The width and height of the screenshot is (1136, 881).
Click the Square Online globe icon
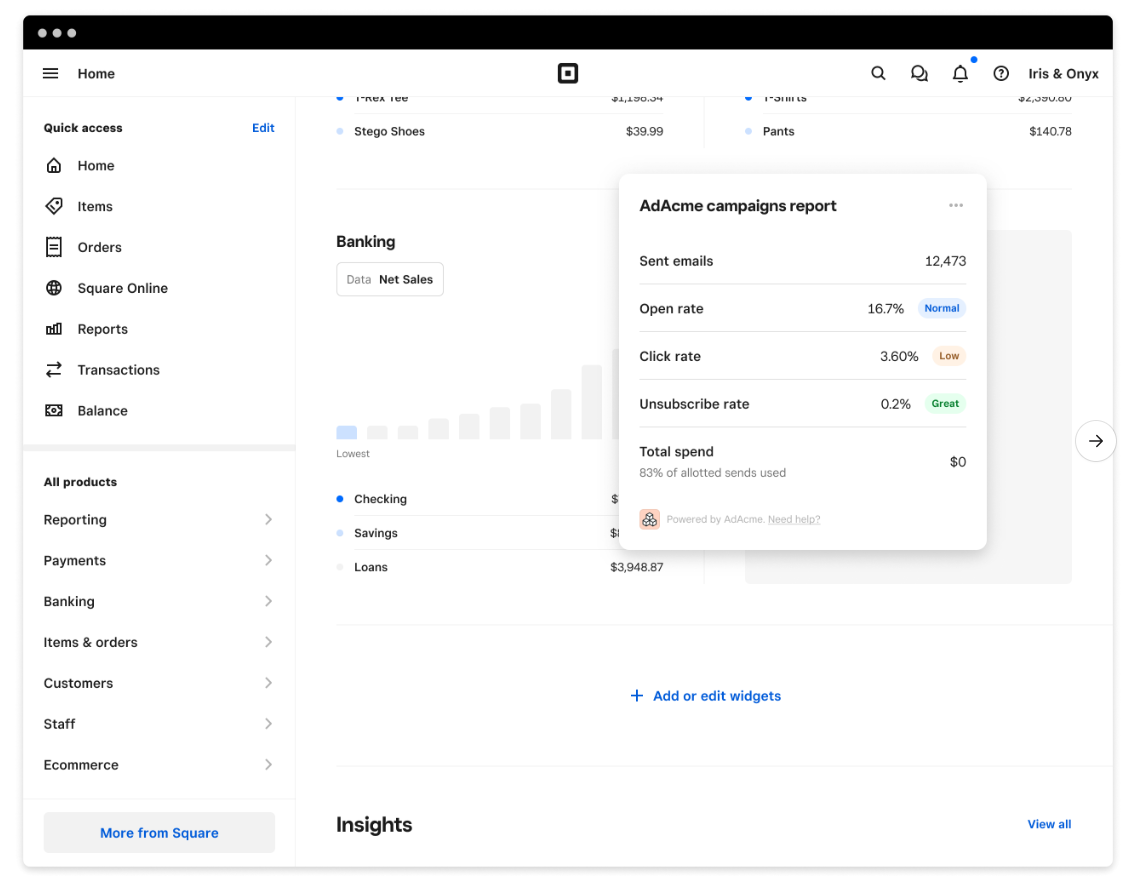(54, 288)
